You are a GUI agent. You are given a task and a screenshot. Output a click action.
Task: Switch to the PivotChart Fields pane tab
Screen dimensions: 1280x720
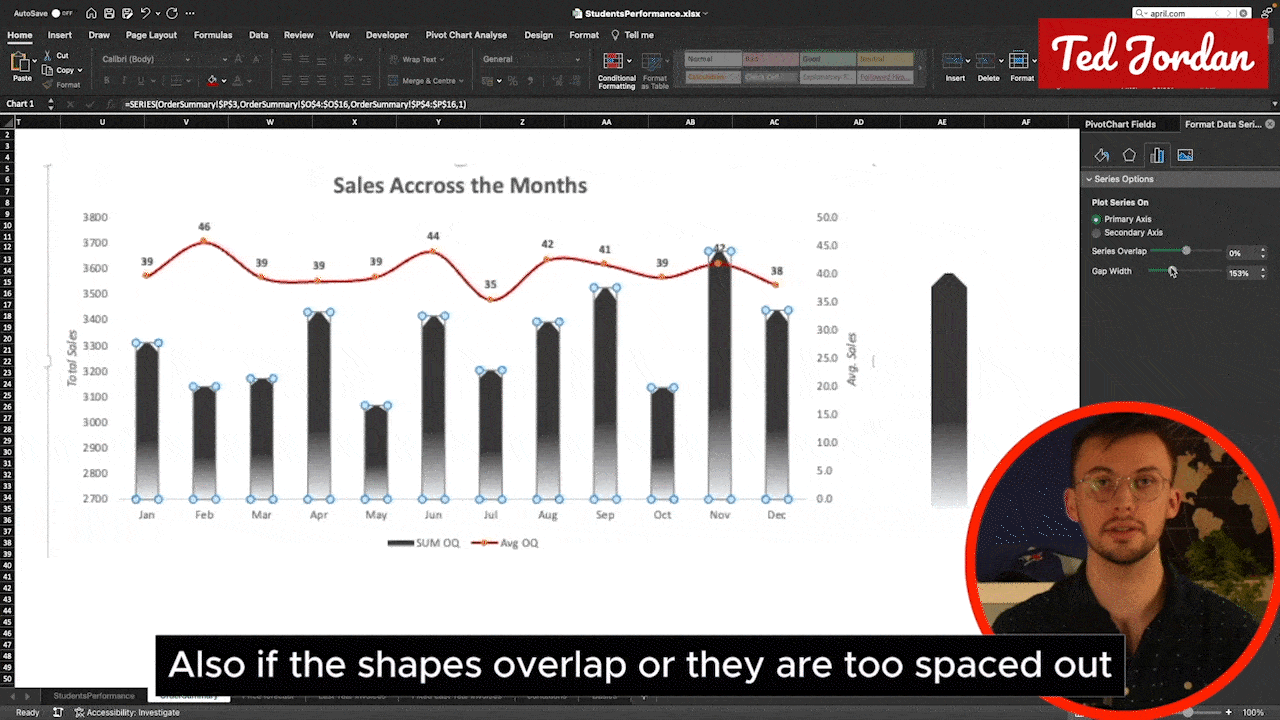click(x=1120, y=124)
